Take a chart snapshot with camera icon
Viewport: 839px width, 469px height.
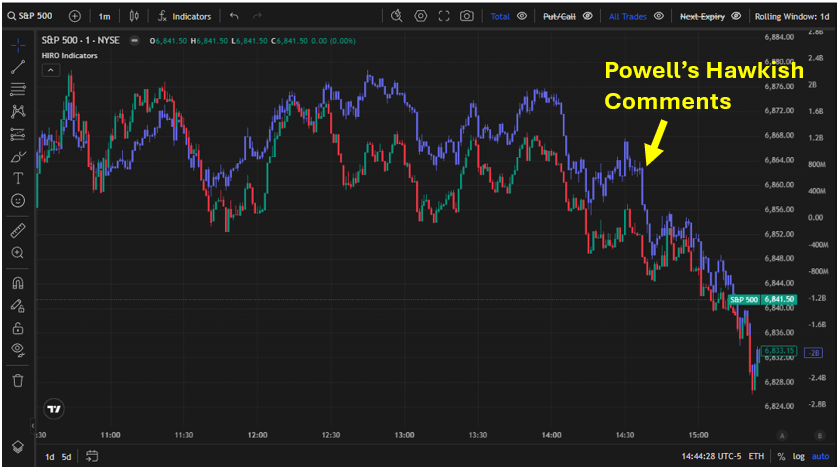467,16
